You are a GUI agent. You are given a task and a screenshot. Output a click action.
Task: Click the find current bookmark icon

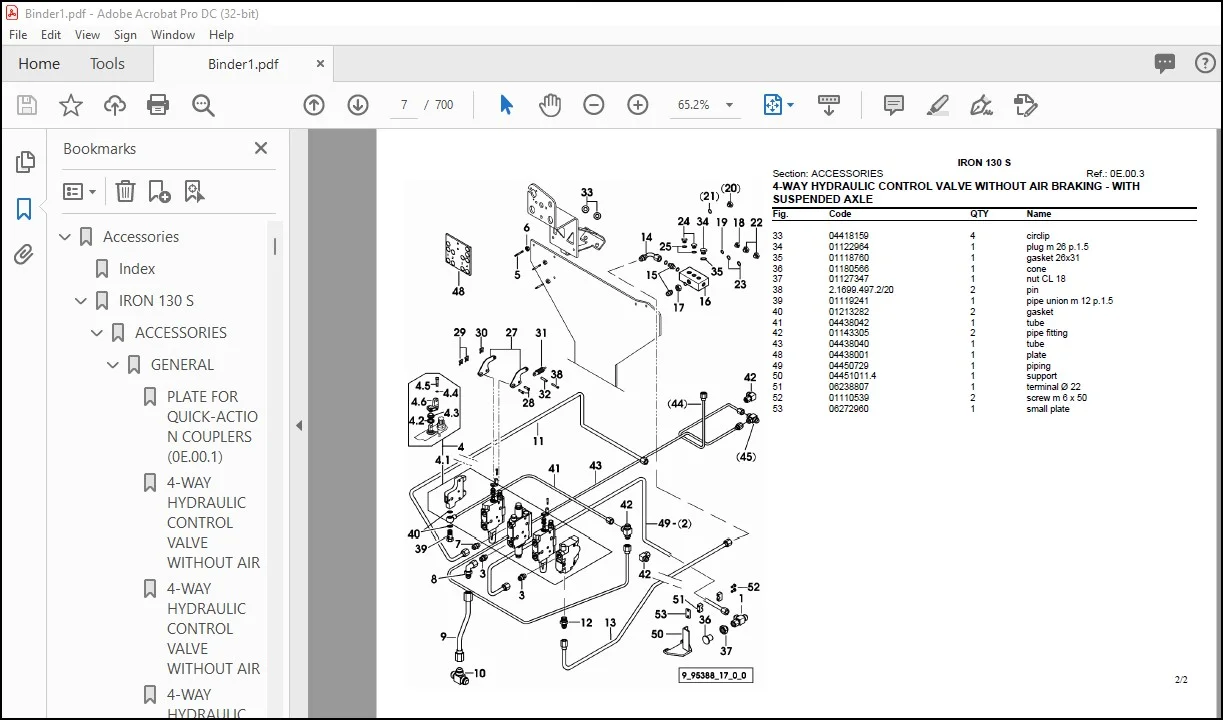pyautogui.click(x=194, y=191)
